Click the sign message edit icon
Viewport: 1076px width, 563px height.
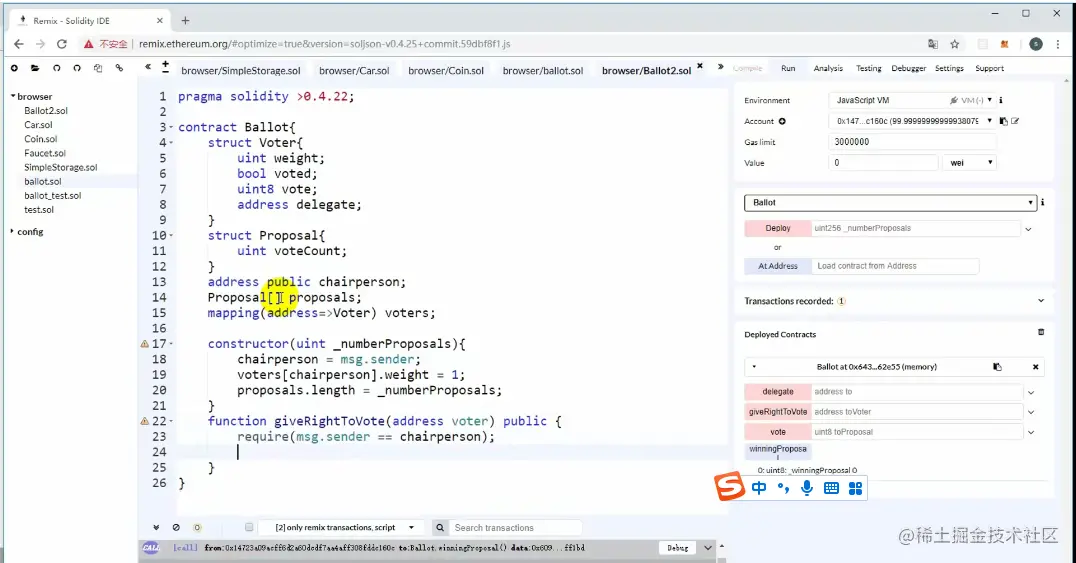click(x=1015, y=121)
